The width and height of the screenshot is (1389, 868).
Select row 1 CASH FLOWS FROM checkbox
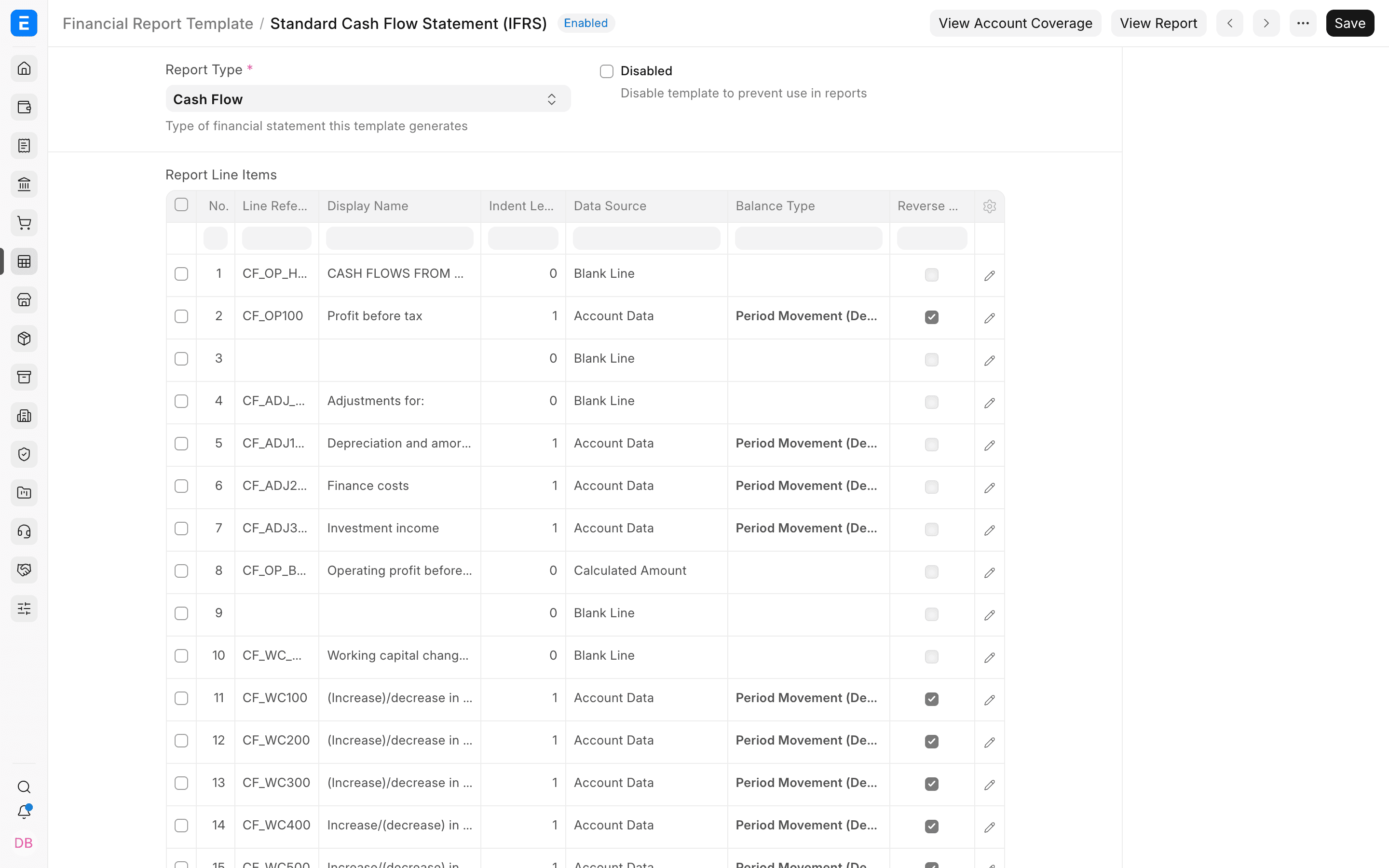181,274
